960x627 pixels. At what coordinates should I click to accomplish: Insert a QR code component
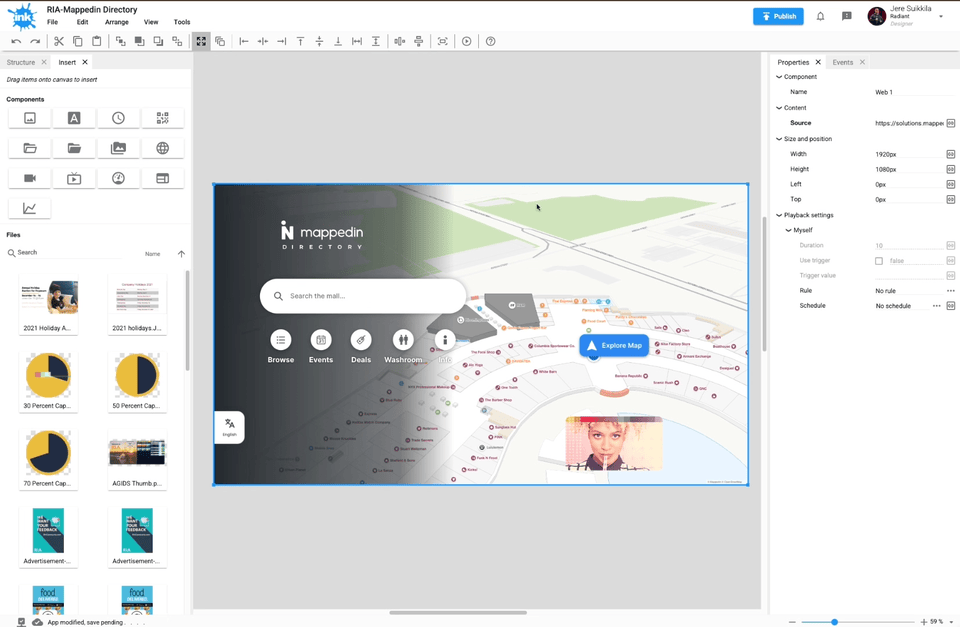[162, 118]
